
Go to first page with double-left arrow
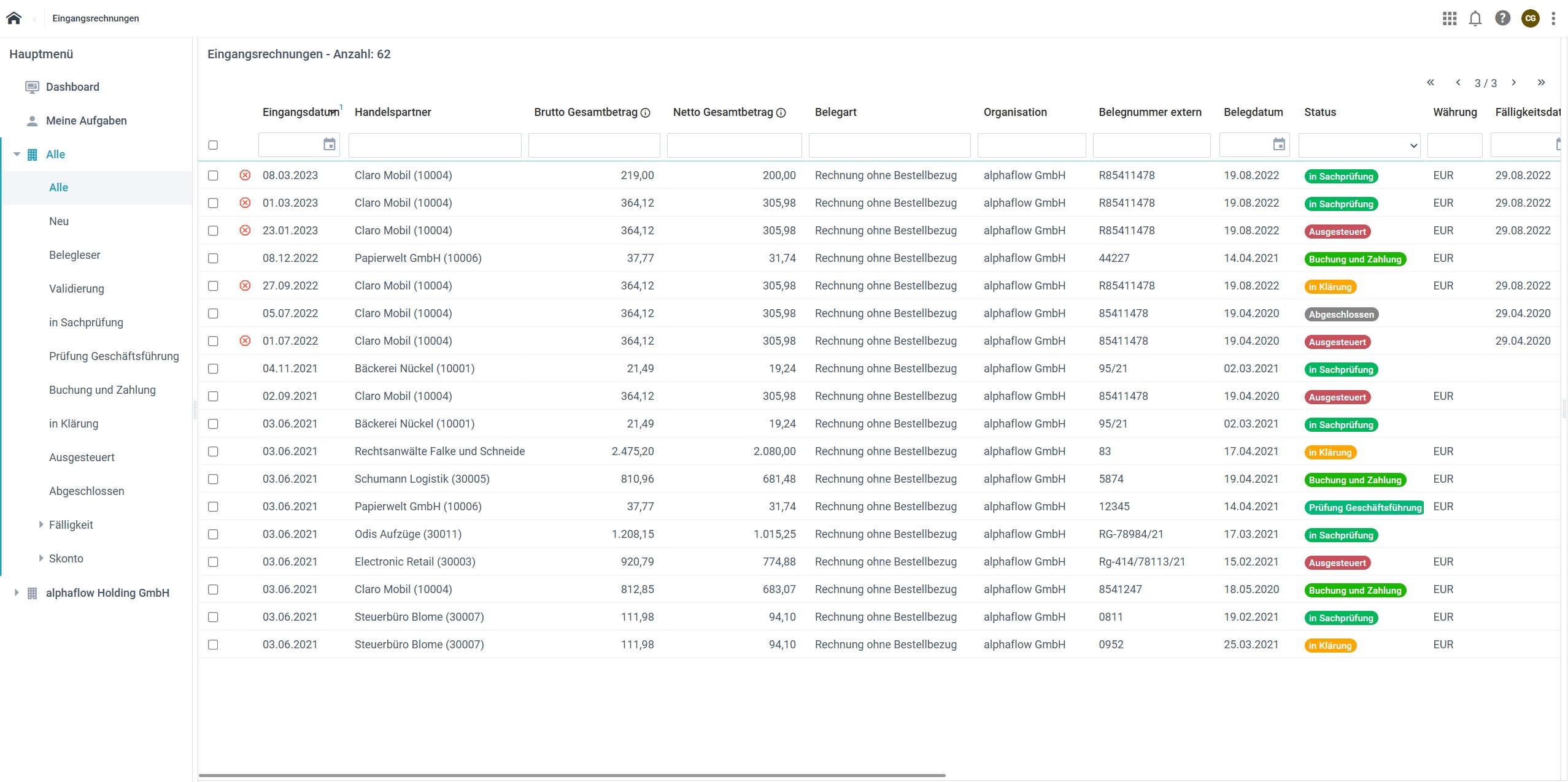(x=1431, y=83)
